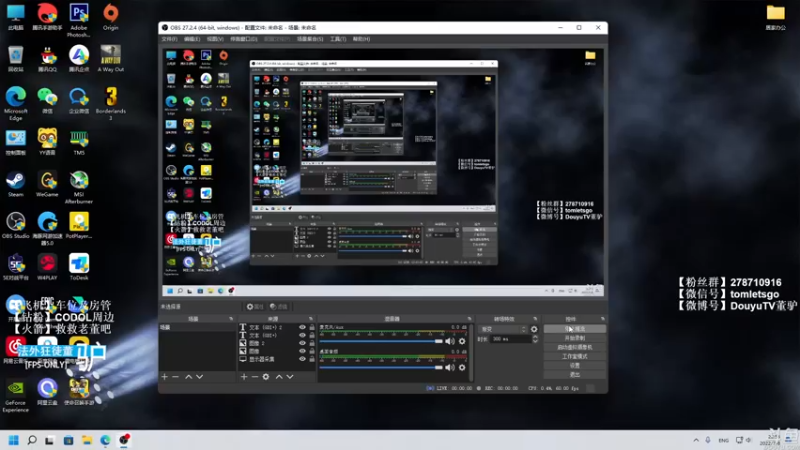The width and height of the screenshot is (800, 450).
Task: Open GeForce Experience desktop icon
Action: [16, 396]
